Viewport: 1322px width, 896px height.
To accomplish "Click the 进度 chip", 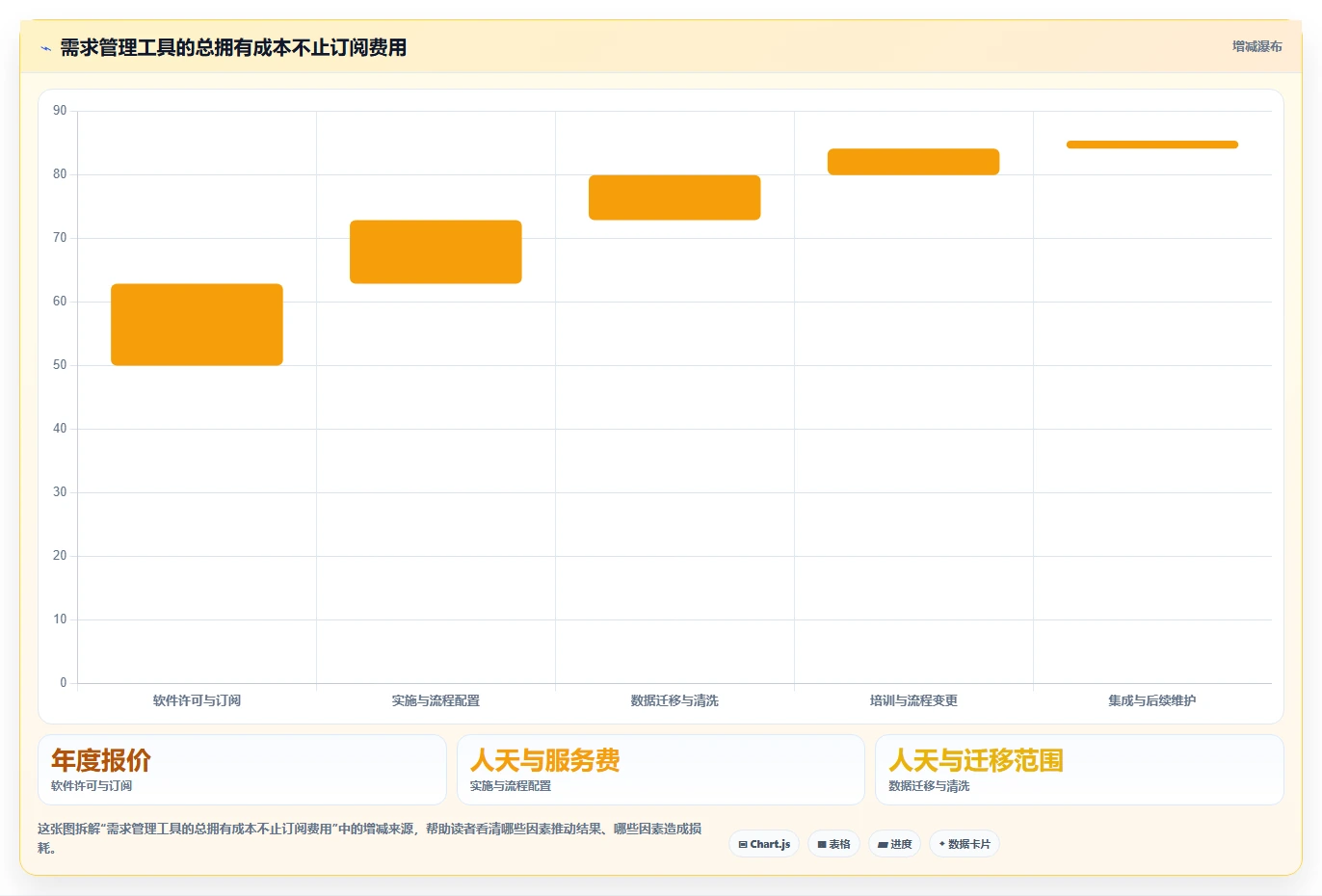I will point(894,844).
